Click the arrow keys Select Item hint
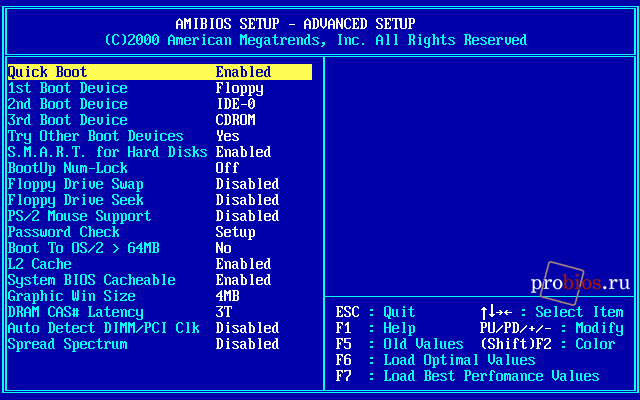Screen dimensions: 640x400 pyautogui.click(x=552, y=312)
